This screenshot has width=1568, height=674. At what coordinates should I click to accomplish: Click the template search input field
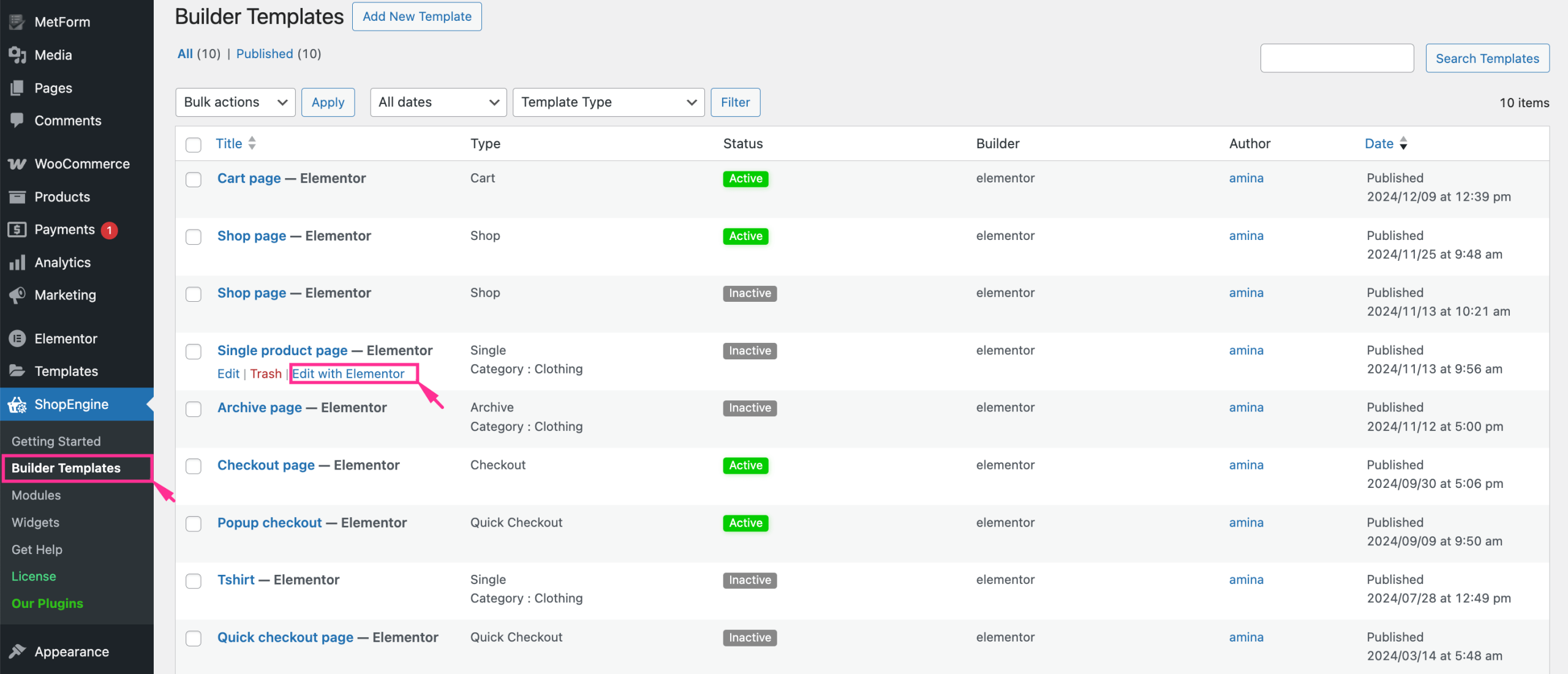pos(1337,58)
